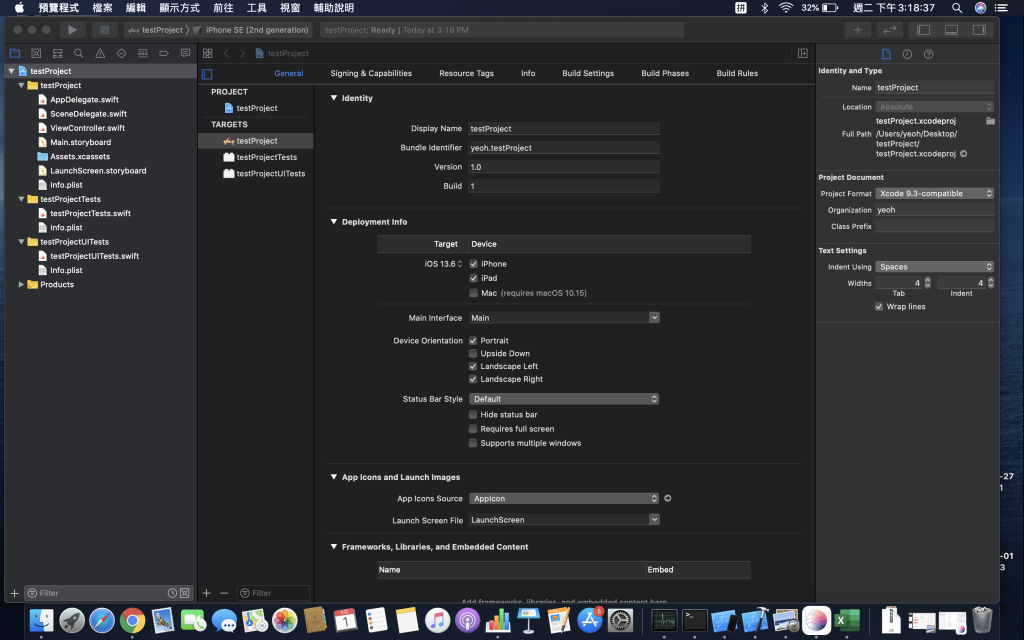This screenshot has width=1024, height=640.
Task: Open the Report navigator icon
Action: [185, 53]
